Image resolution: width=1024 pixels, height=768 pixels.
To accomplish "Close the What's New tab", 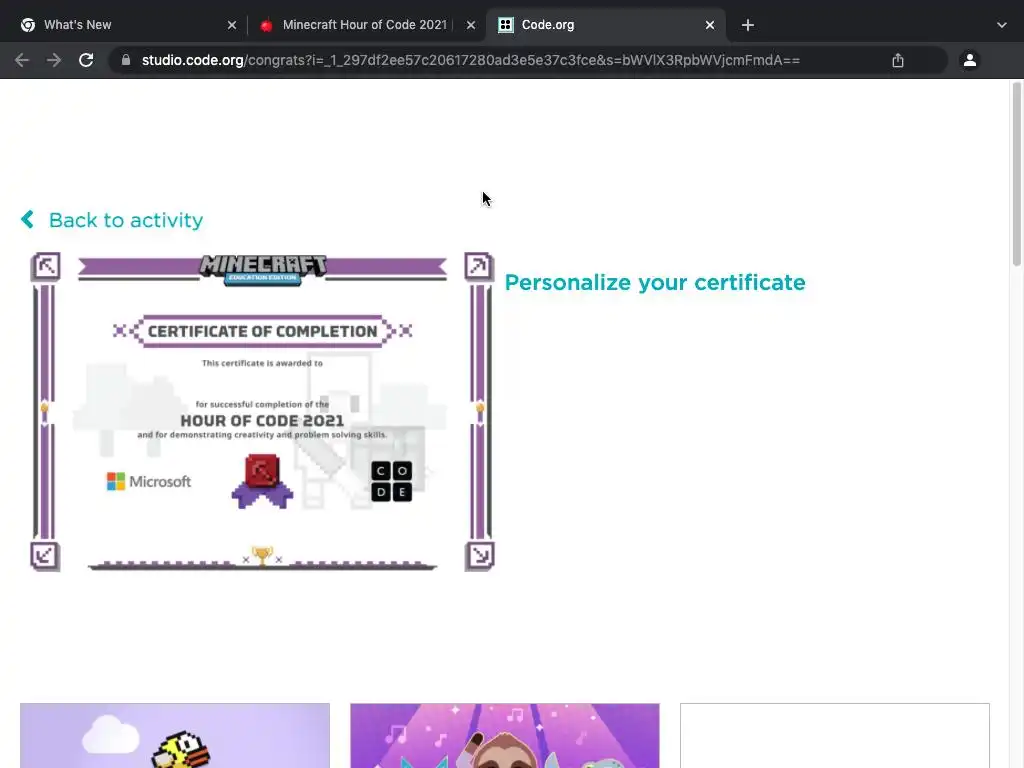I will [x=232, y=25].
